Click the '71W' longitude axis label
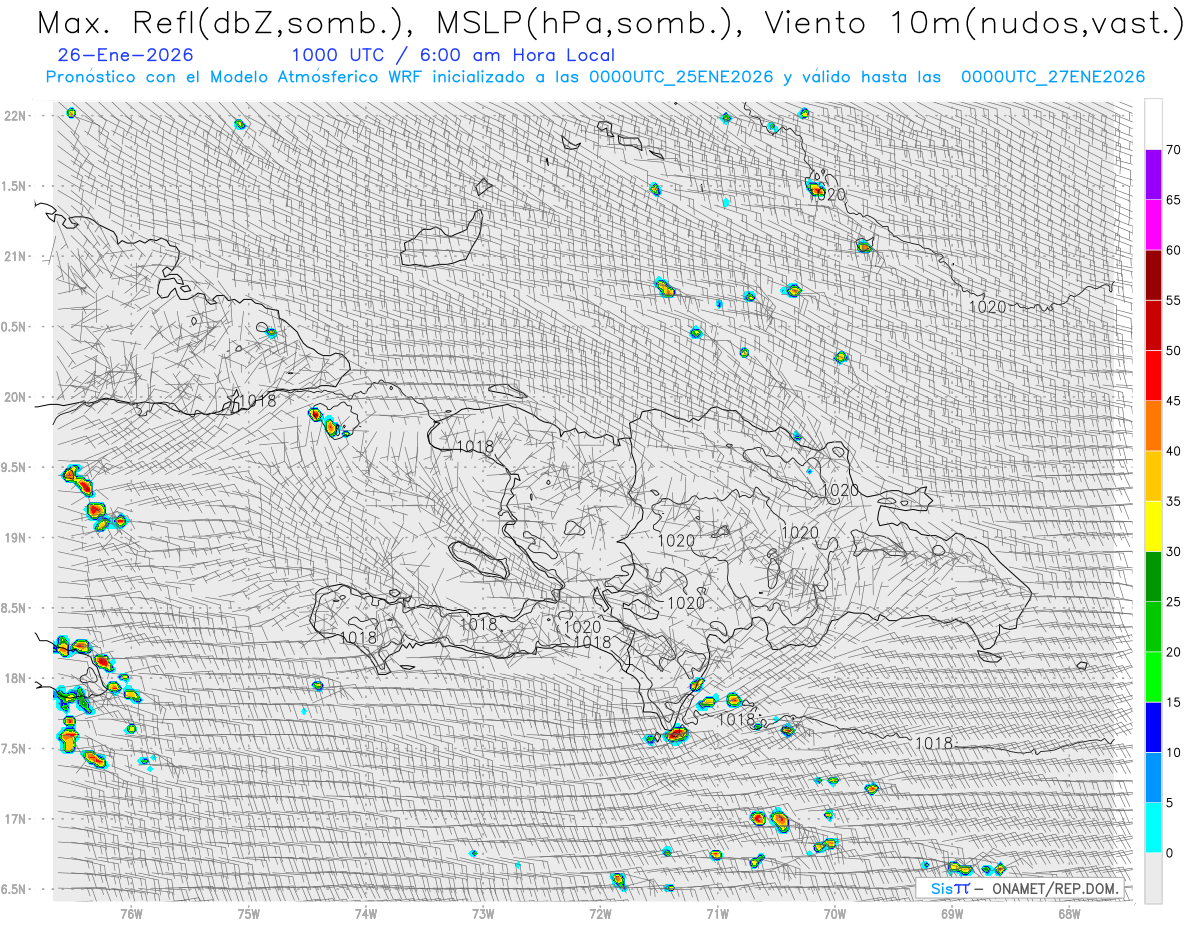The width and height of the screenshot is (1200, 927). click(717, 914)
